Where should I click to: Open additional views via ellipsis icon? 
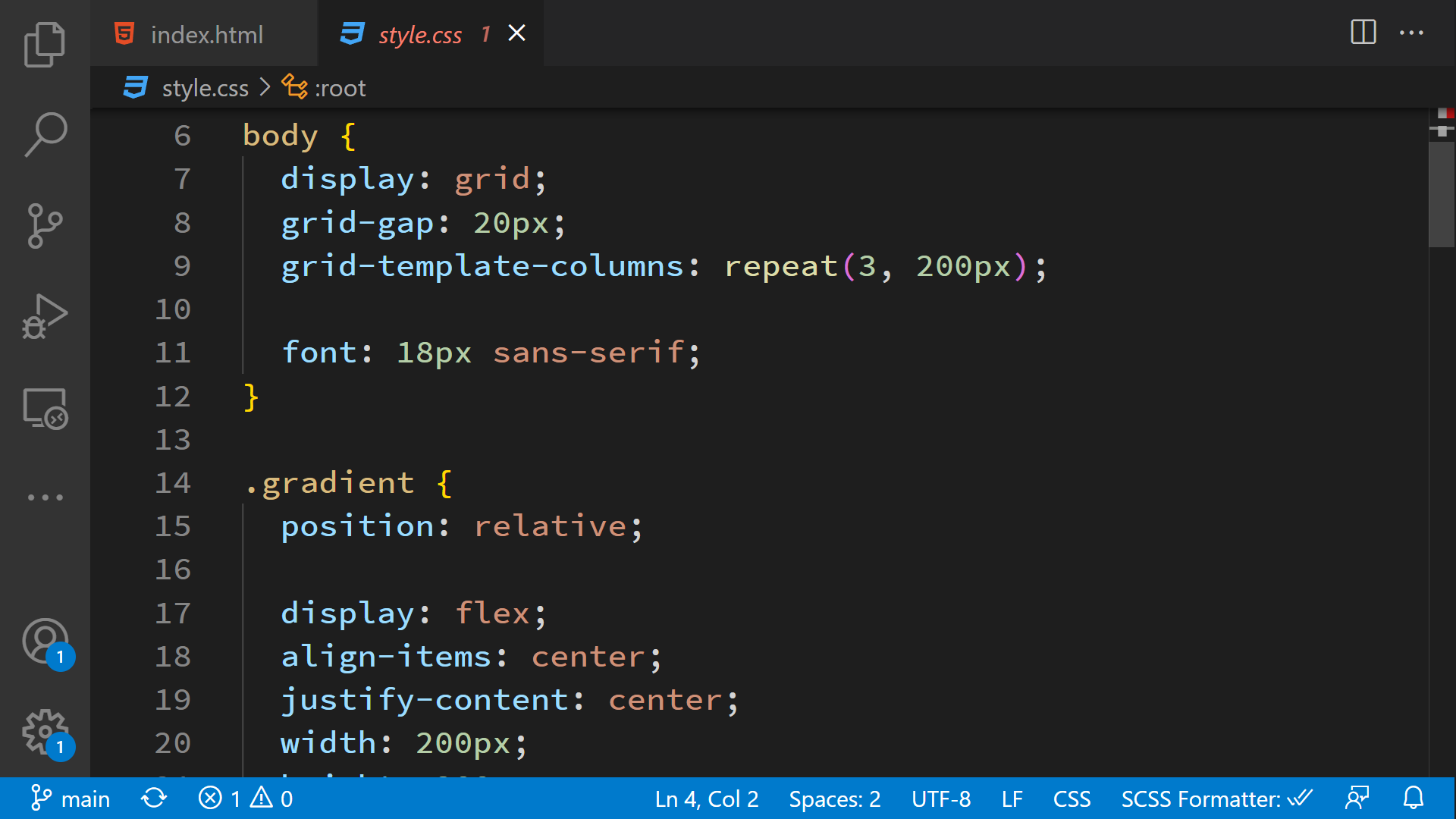[x=45, y=497]
